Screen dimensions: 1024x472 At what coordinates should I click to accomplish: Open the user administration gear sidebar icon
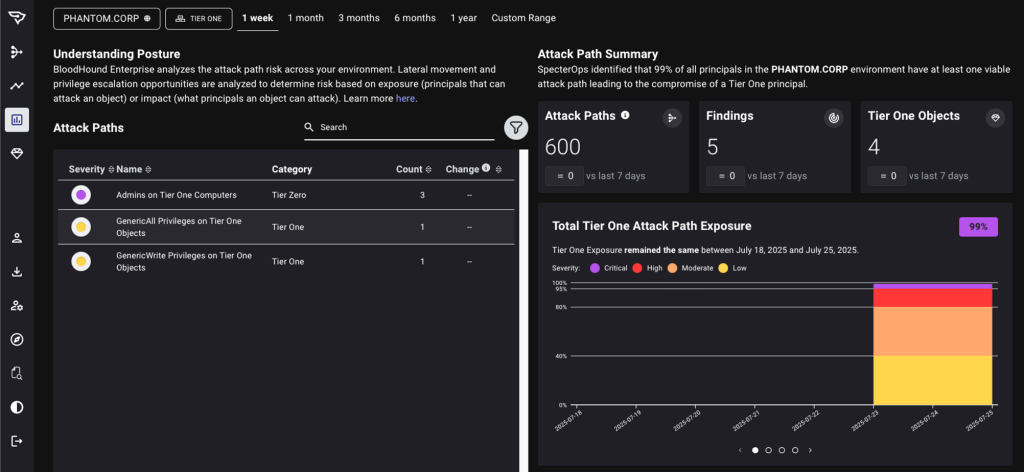[x=17, y=306]
